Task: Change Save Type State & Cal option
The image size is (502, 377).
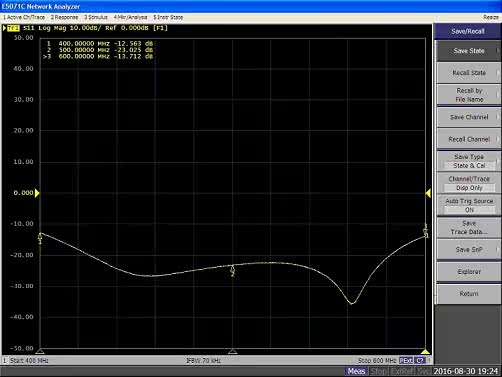Action: 469,161
